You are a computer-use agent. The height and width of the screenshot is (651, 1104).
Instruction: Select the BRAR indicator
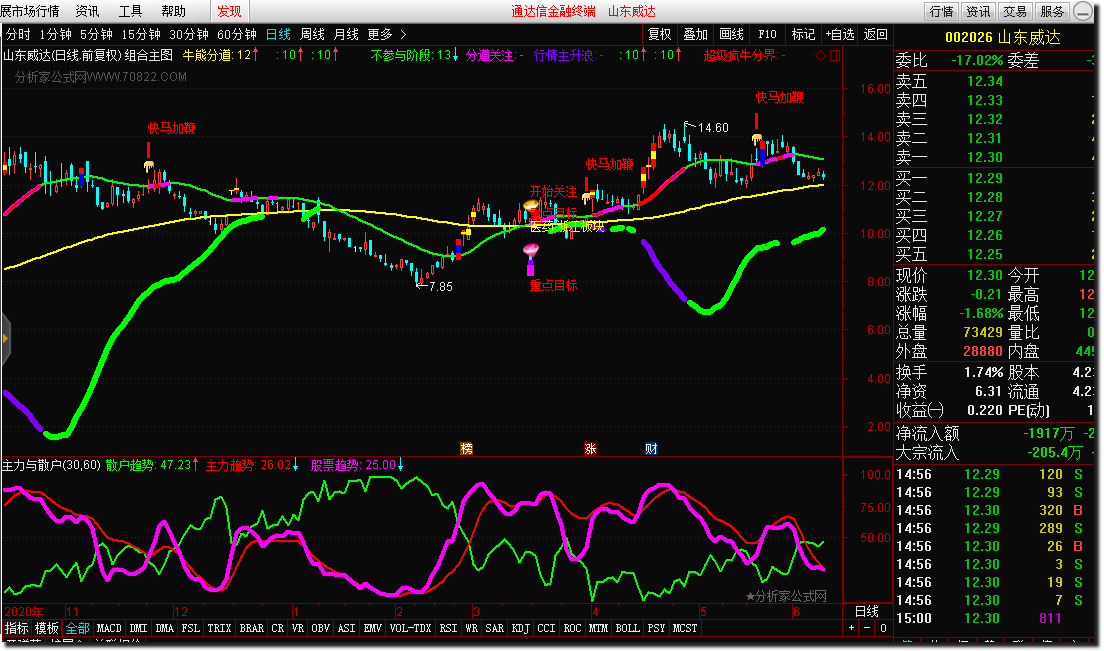(x=251, y=628)
